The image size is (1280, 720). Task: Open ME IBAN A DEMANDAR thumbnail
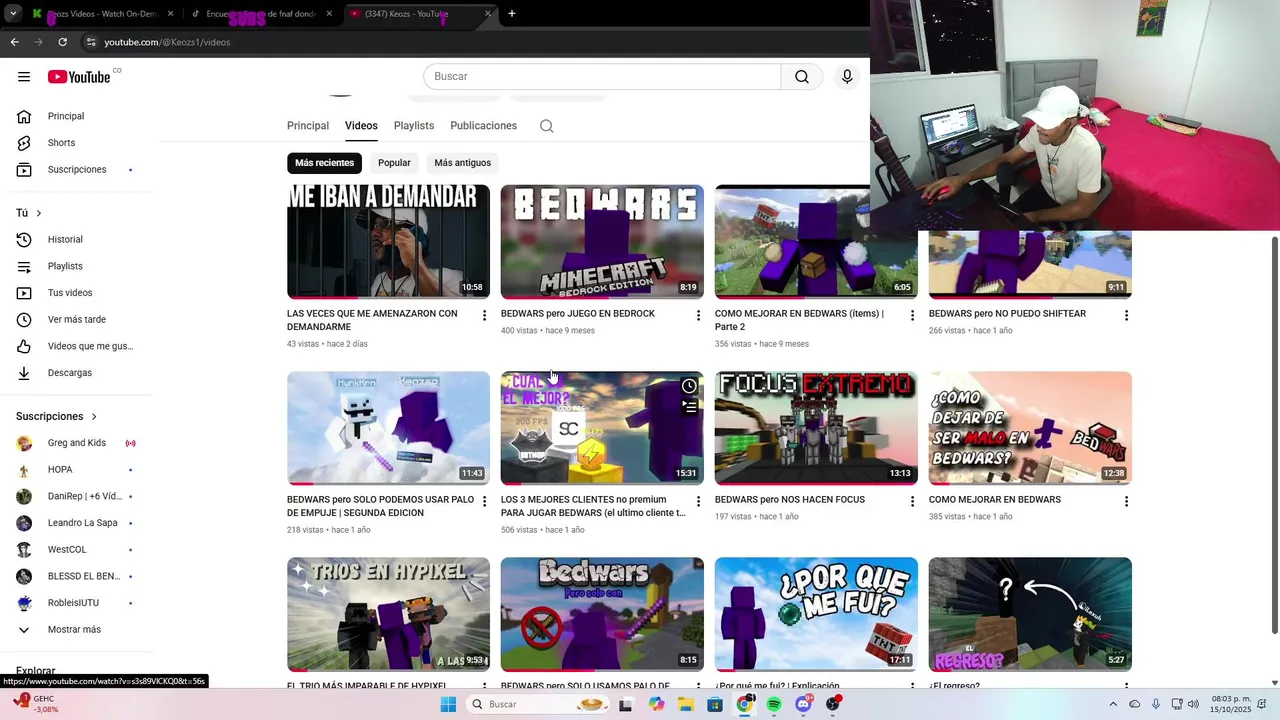point(388,242)
